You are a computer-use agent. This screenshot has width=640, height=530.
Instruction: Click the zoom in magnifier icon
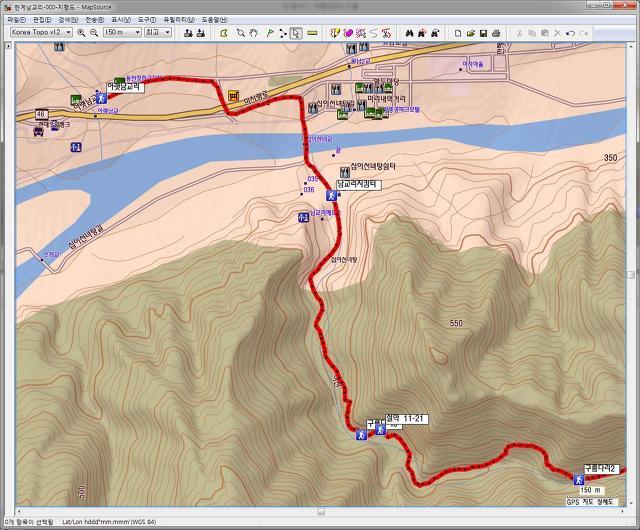(81, 33)
